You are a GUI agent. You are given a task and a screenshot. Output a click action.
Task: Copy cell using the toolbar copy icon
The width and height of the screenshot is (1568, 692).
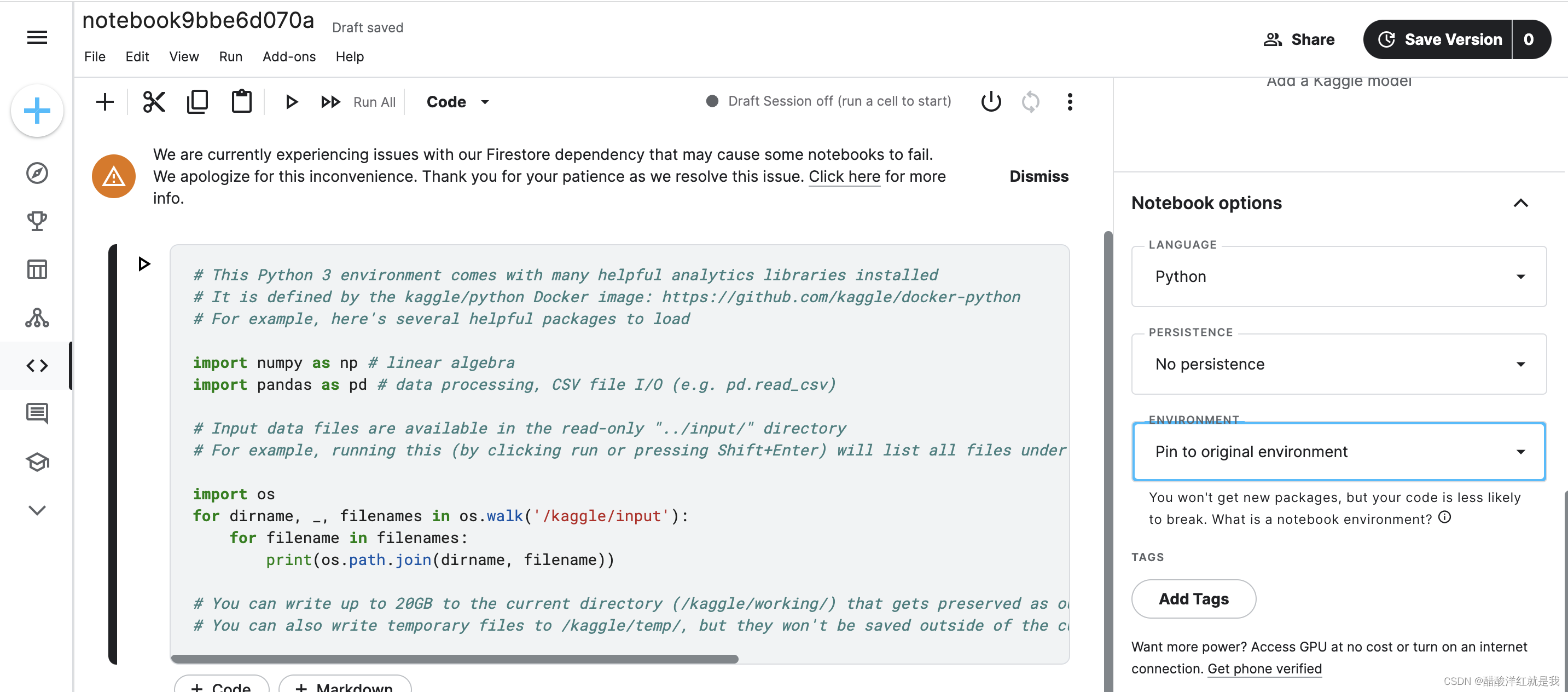197,102
